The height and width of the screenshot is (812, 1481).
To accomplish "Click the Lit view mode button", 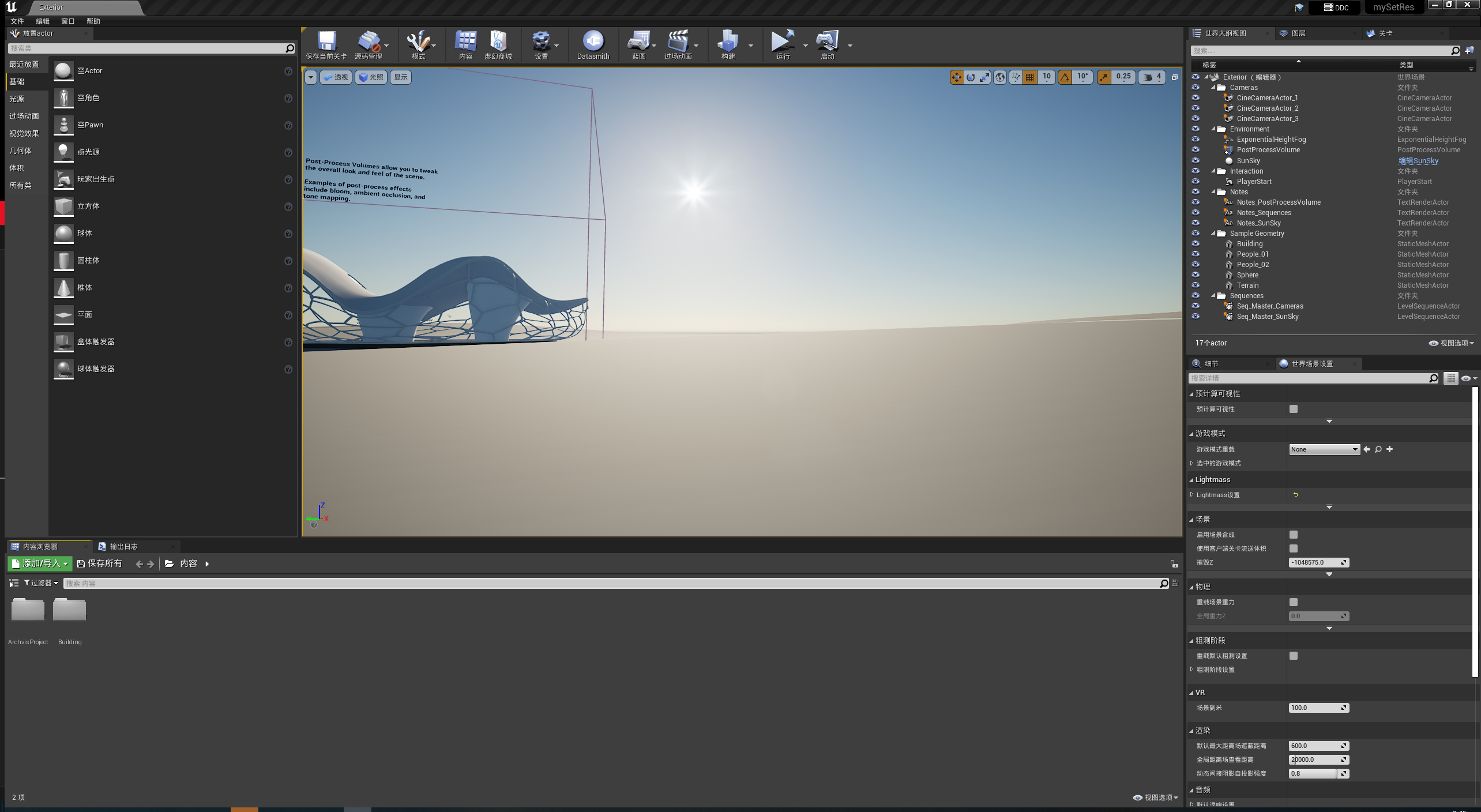I will click(371, 77).
